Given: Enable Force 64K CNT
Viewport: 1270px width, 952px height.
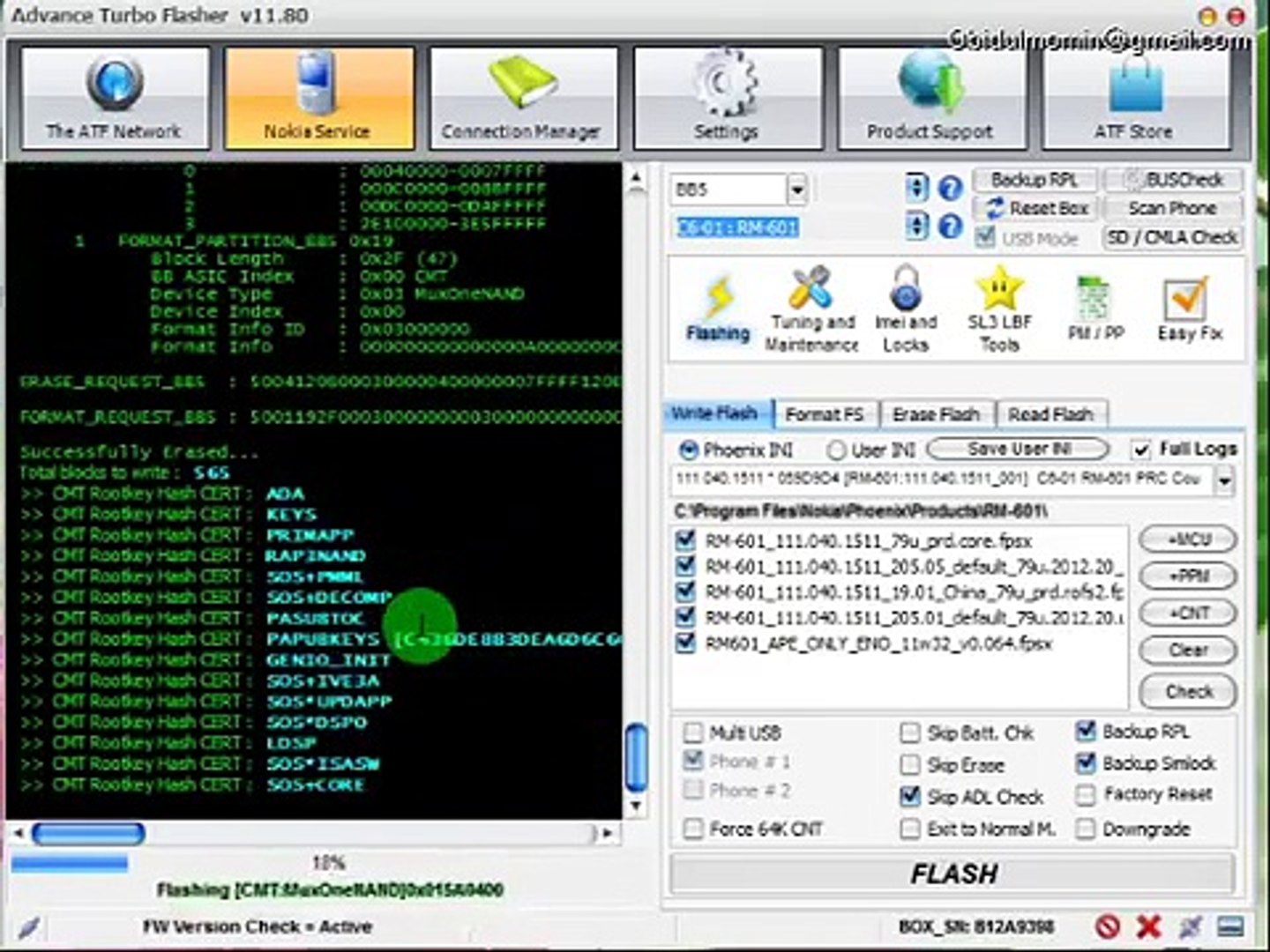Looking at the screenshot, I should (693, 829).
